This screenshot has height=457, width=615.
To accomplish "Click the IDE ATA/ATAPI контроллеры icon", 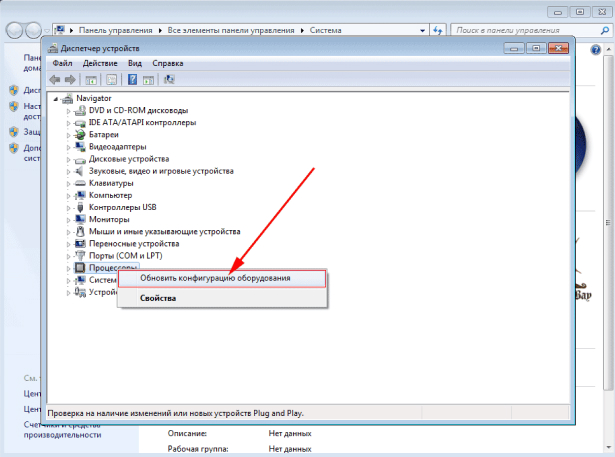I will (x=80, y=123).
